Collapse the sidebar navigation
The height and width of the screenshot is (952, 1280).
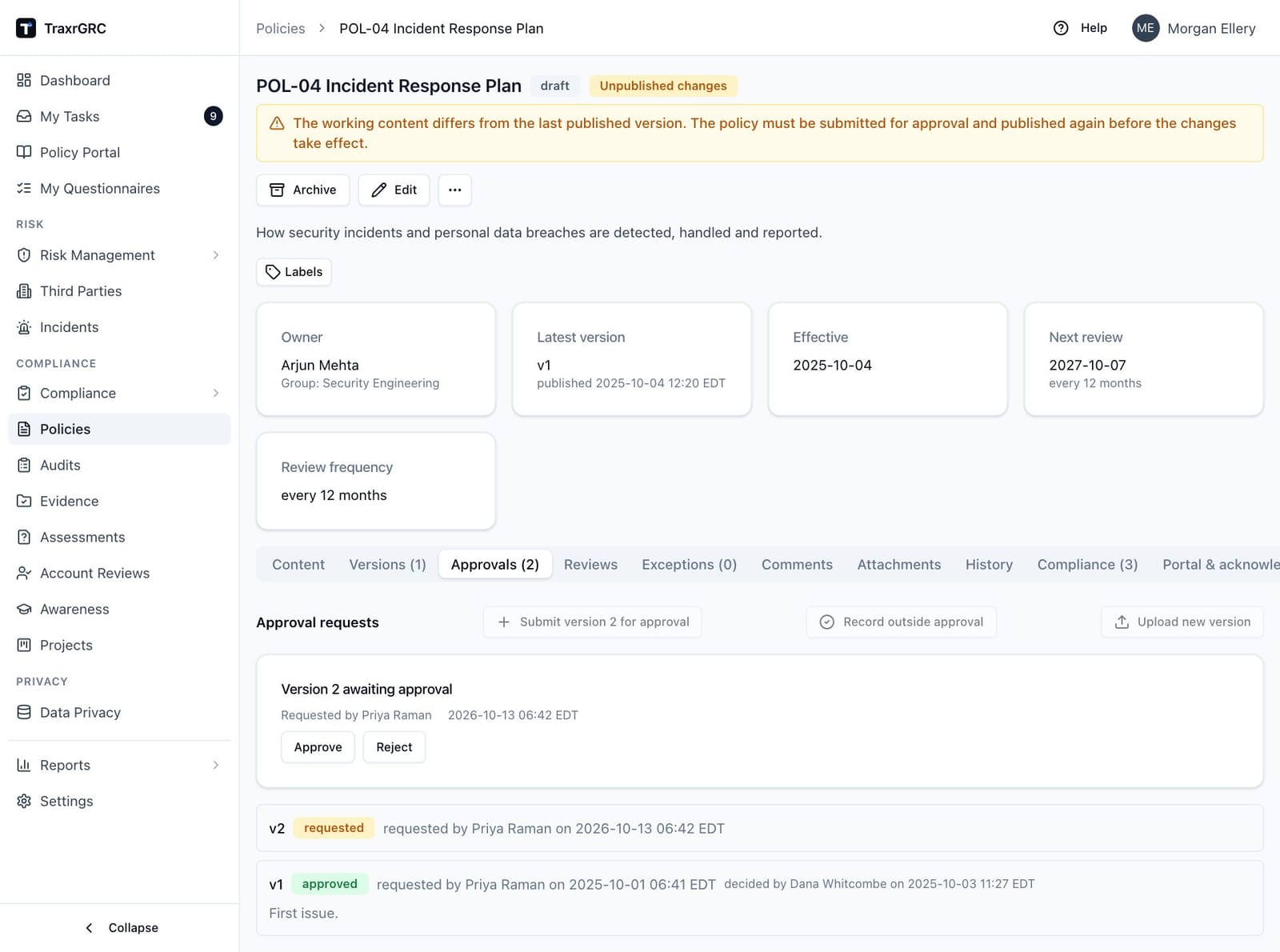pos(122,927)
